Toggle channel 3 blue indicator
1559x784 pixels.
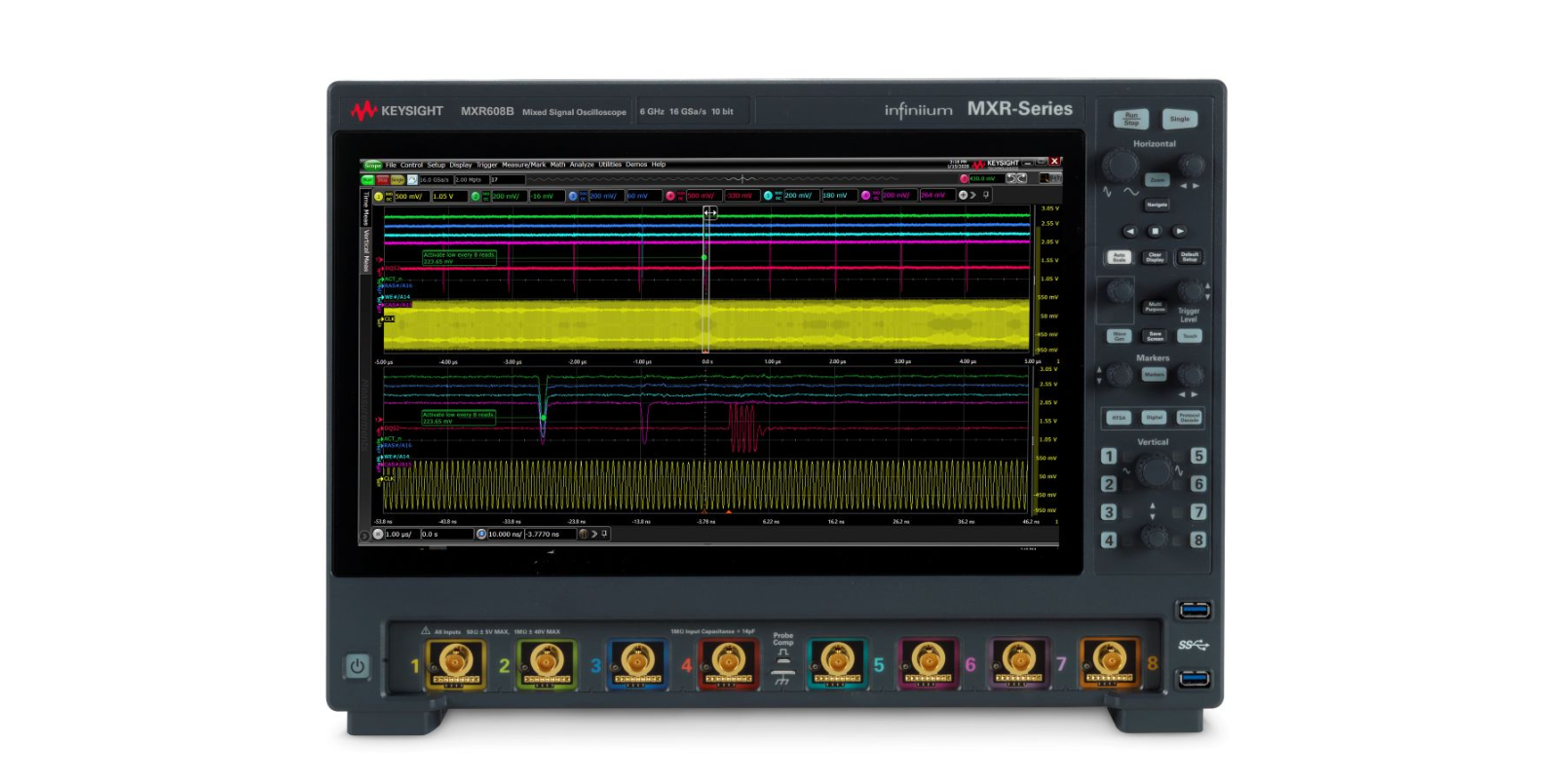573,196
